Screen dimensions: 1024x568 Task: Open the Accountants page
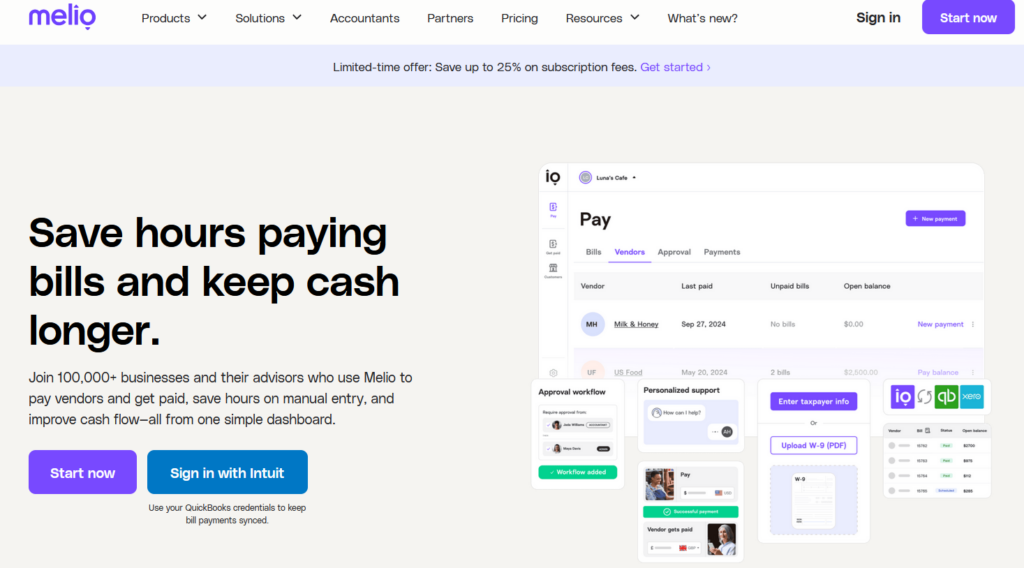pos(364,18)
